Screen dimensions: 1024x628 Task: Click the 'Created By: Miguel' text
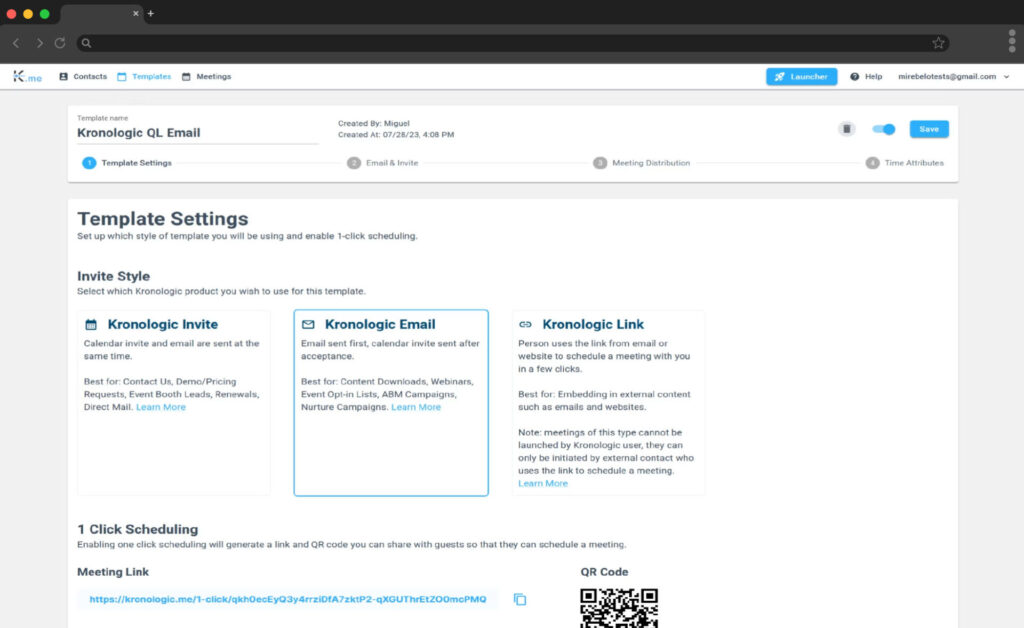point(374,123)
